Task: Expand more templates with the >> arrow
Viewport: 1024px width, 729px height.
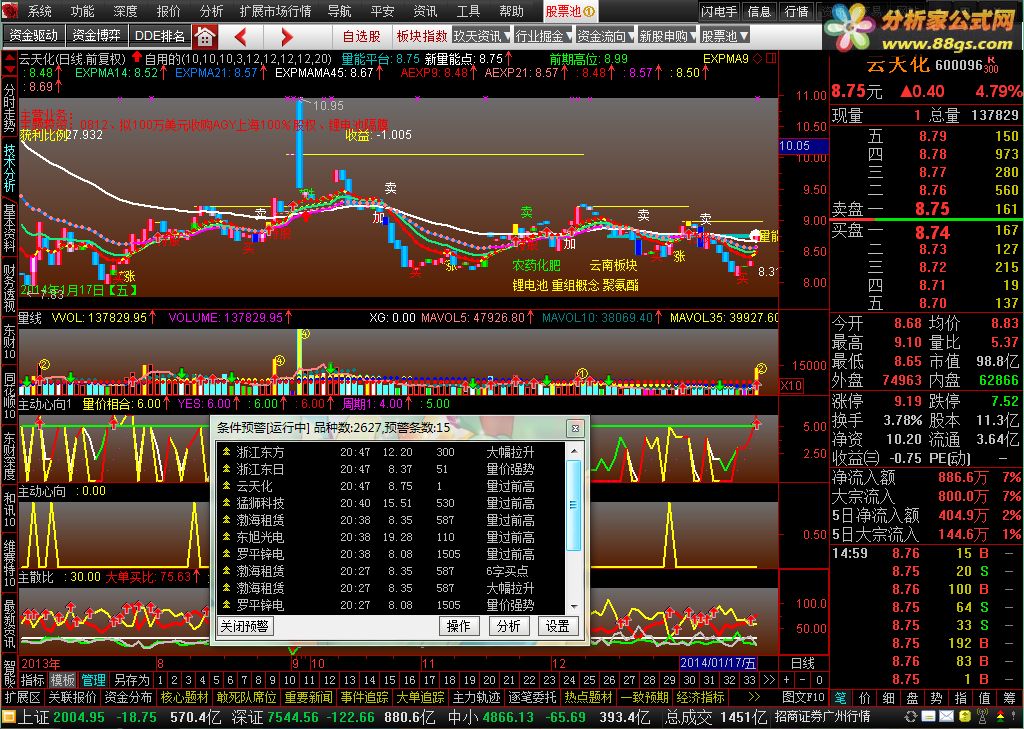Action: [769, 679]
